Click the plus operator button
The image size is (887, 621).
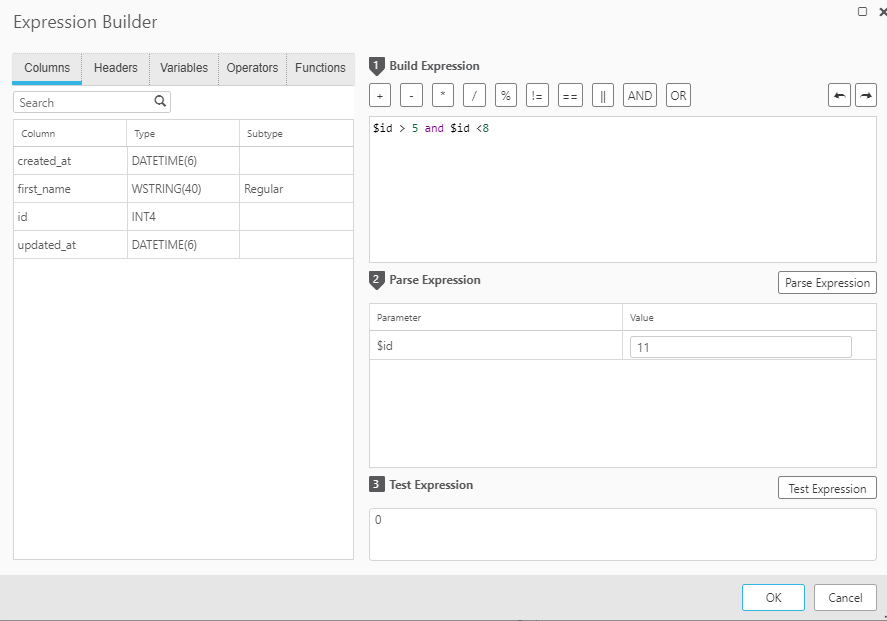click(x=380, y=96)
